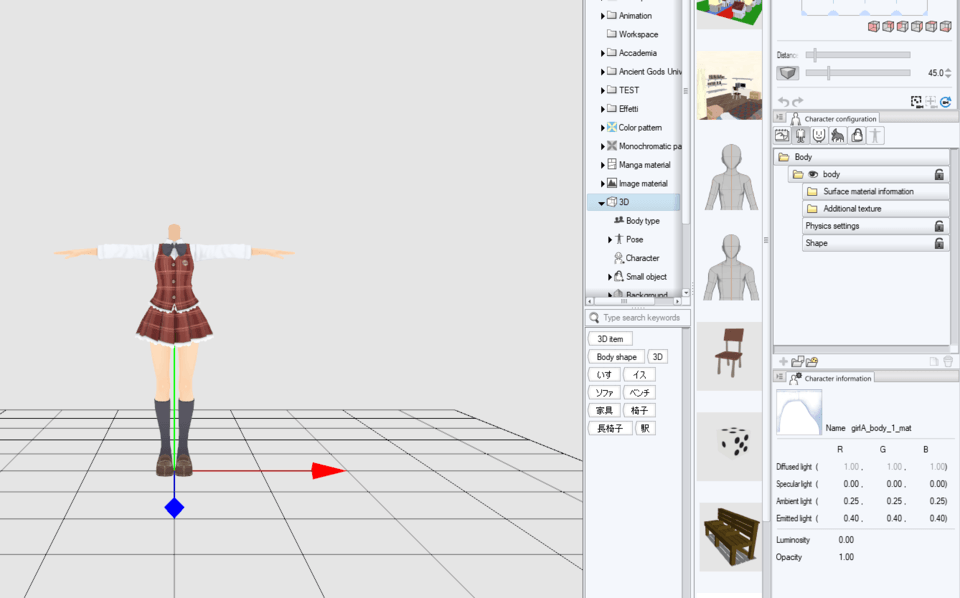Screen dimensions: 960x598
Task: Expand the Manga material arrow
Action: click(602, 165)
